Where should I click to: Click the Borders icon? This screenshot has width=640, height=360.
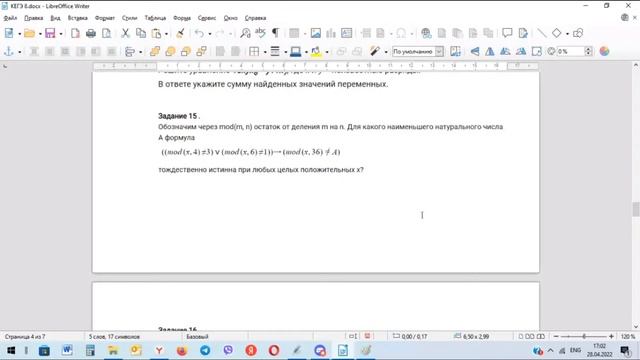pyautogui.click(x=254, y=51)
